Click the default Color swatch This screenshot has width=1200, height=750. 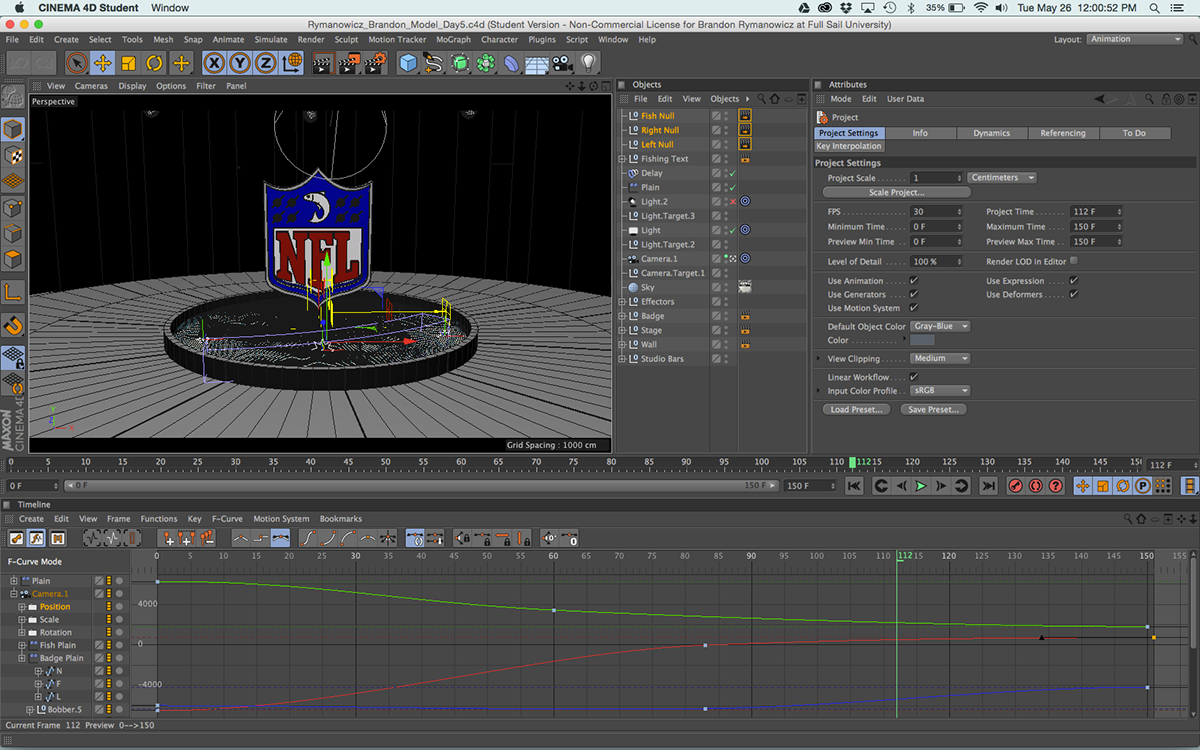922,341
